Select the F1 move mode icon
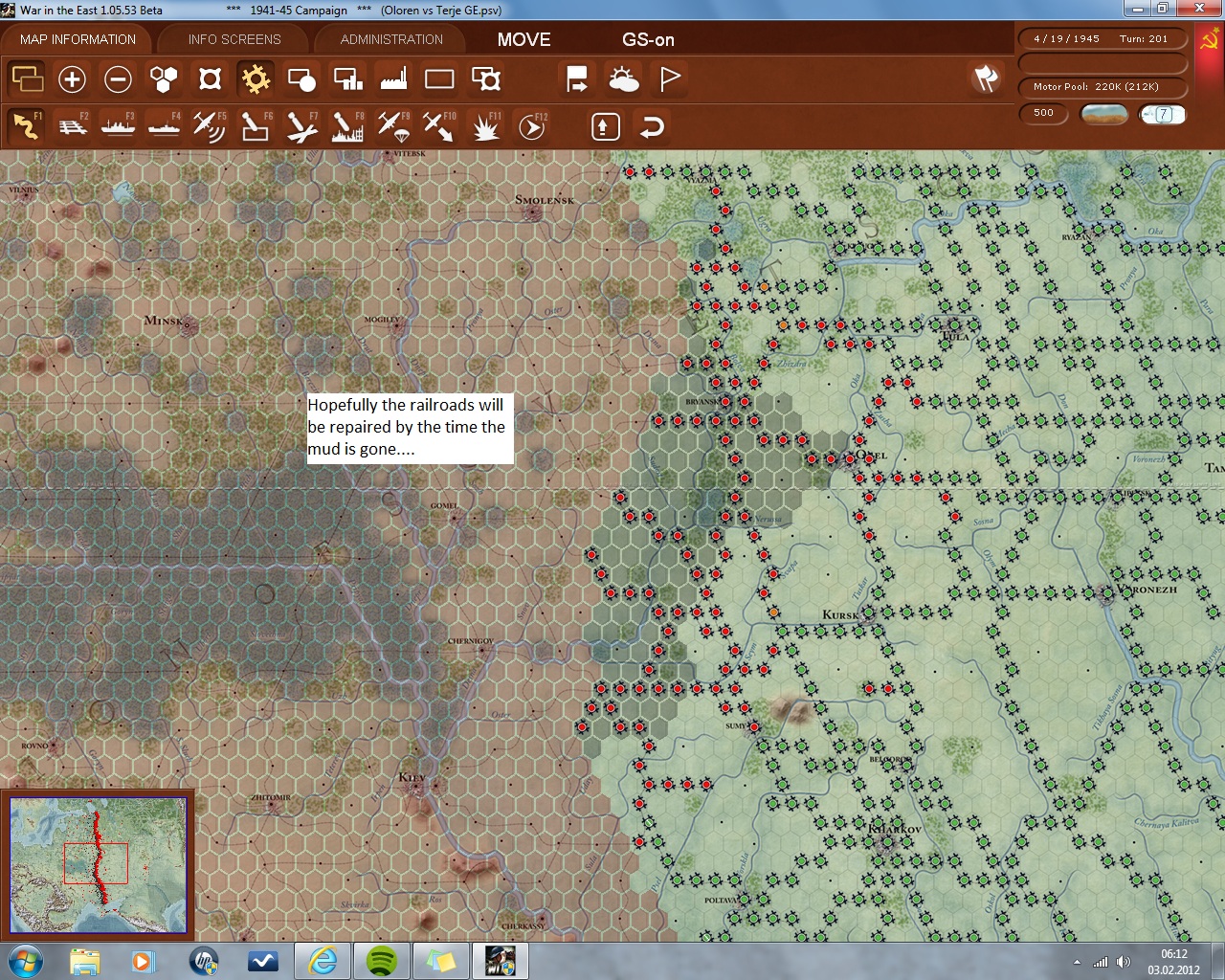Screen dimensions: 1225x980 [27, 125]
